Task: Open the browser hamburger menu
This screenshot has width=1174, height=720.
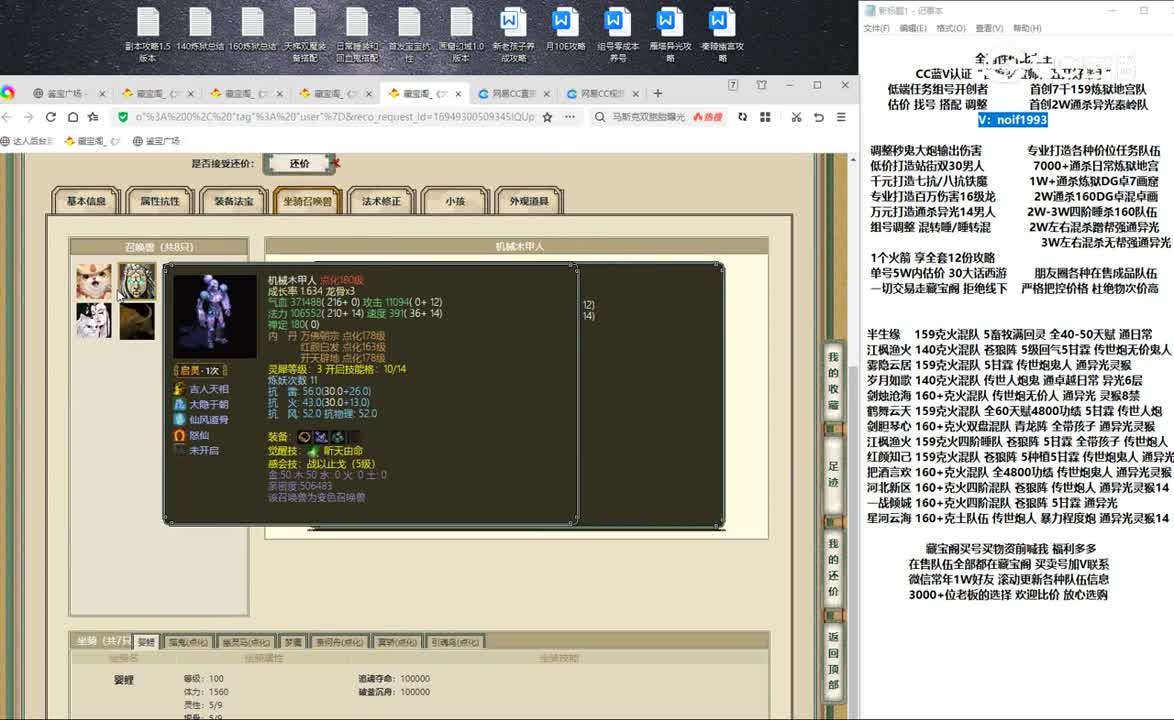Action: [x=842, y=117]
